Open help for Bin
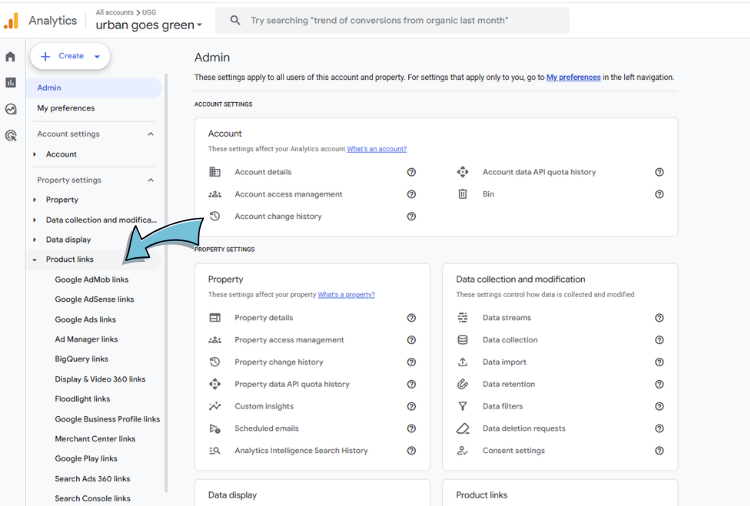Viewport: 750px width, 506px height. [x=659, y=194]
